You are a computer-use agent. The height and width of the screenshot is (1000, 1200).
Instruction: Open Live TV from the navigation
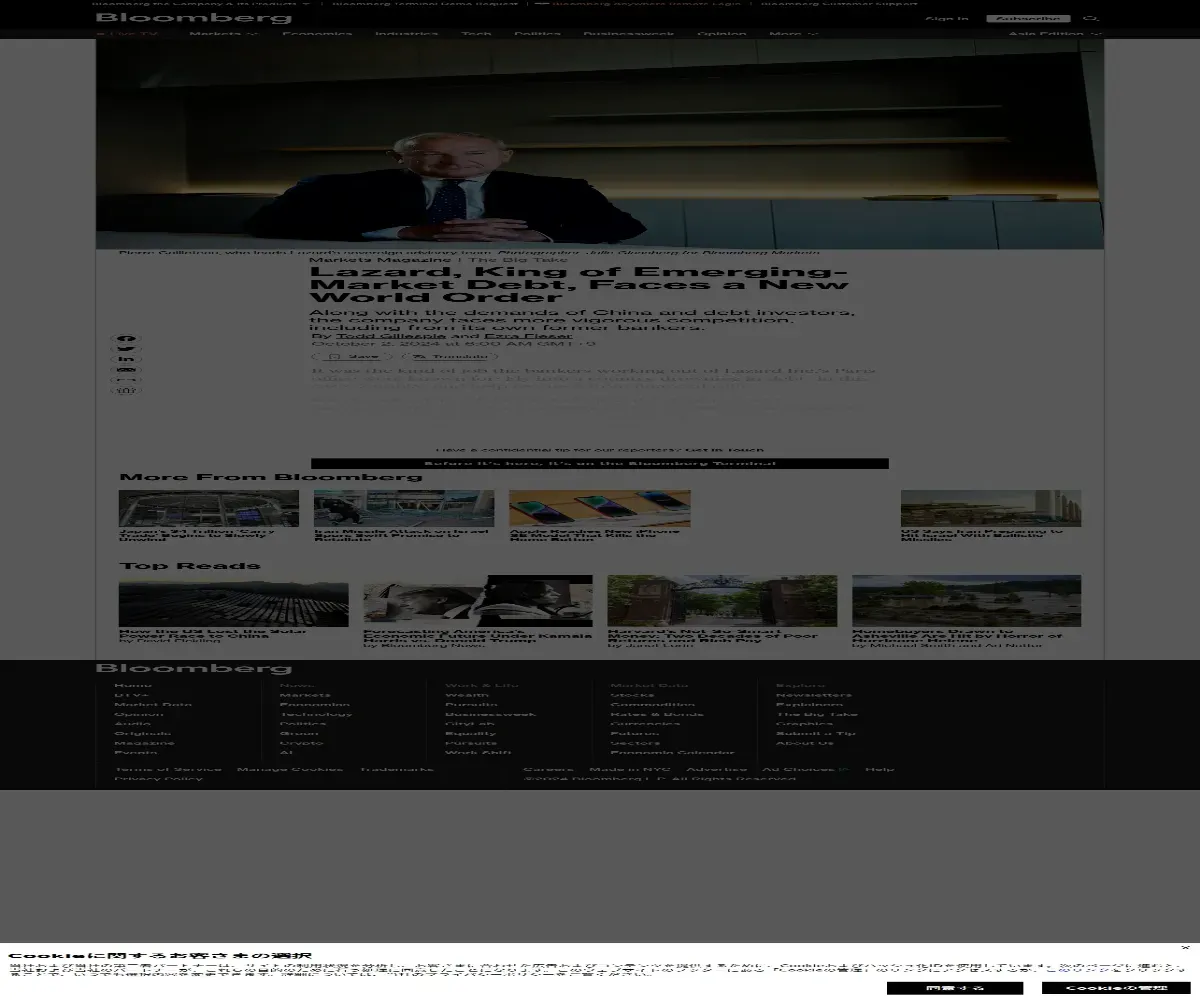(x=128, y=34)
